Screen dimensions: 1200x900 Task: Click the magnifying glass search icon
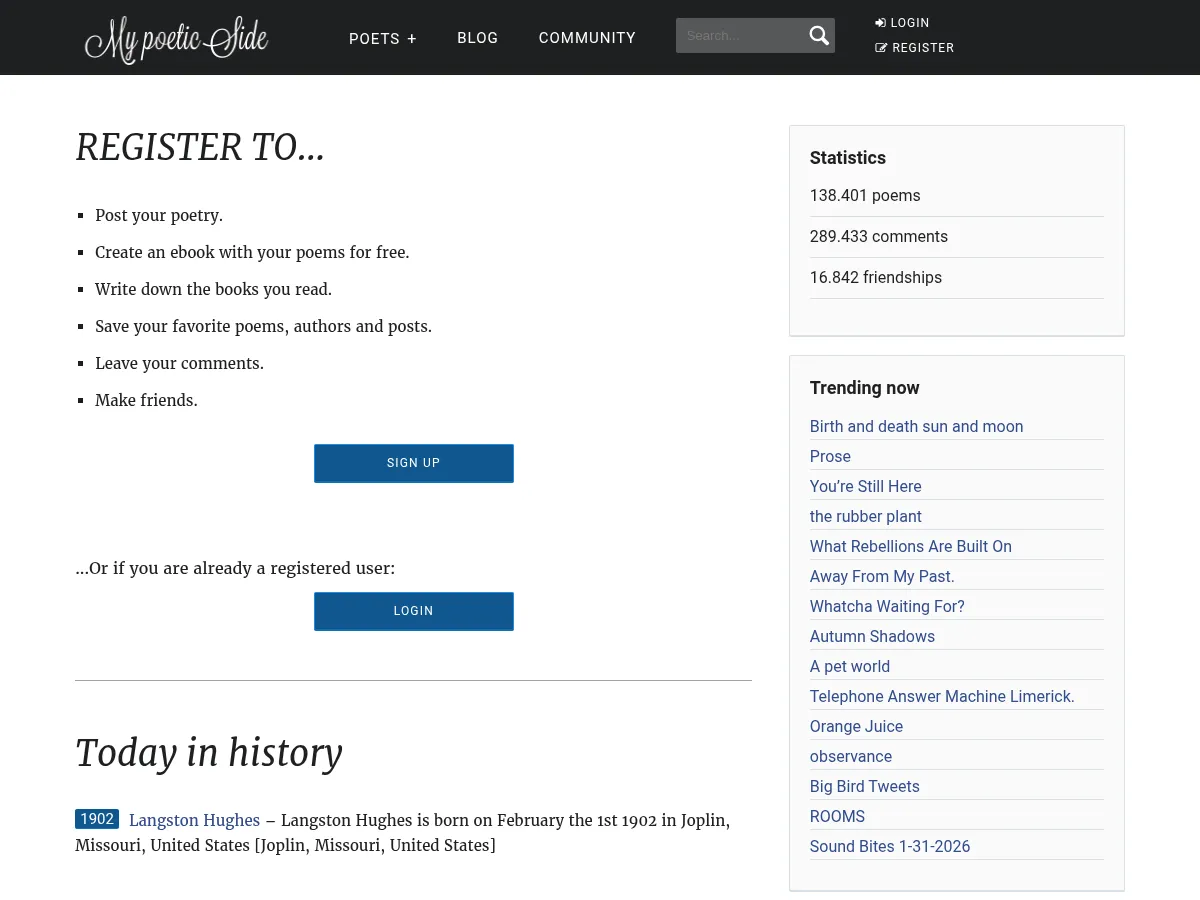tap(819, 36)
